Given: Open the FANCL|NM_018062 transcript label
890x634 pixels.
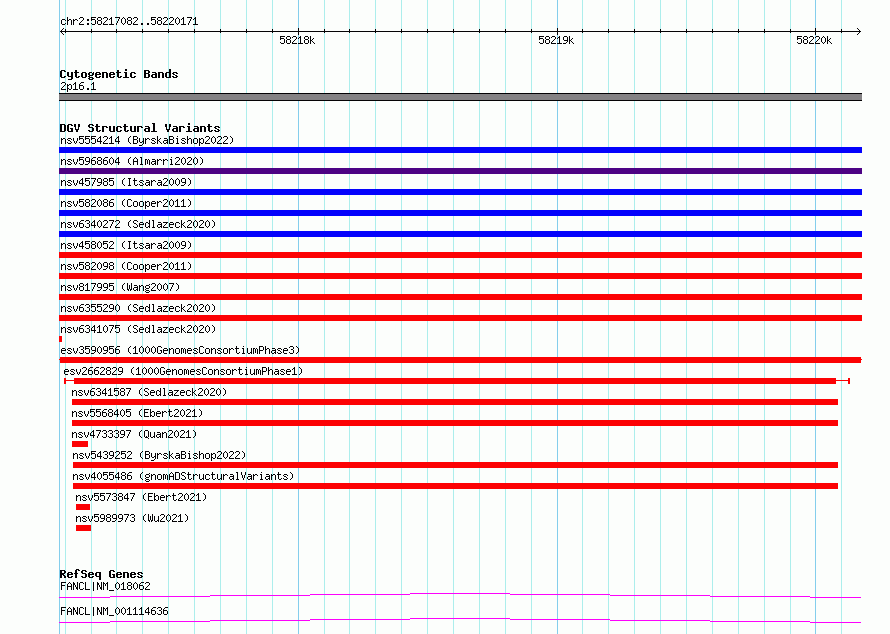Looking at the screenshot, I should coord(105,586).
